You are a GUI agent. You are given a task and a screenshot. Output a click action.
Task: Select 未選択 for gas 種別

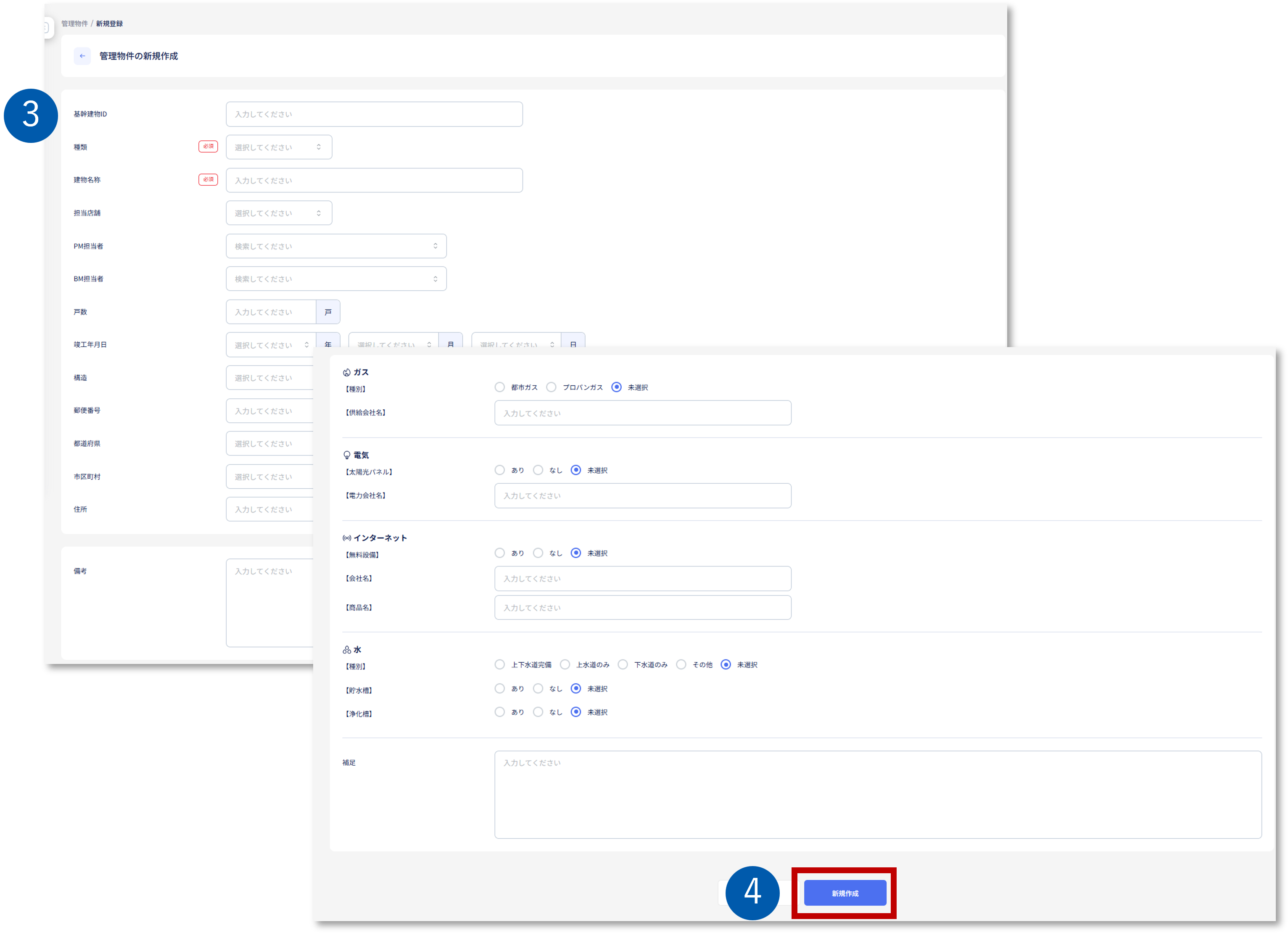[x=616, y=387]
